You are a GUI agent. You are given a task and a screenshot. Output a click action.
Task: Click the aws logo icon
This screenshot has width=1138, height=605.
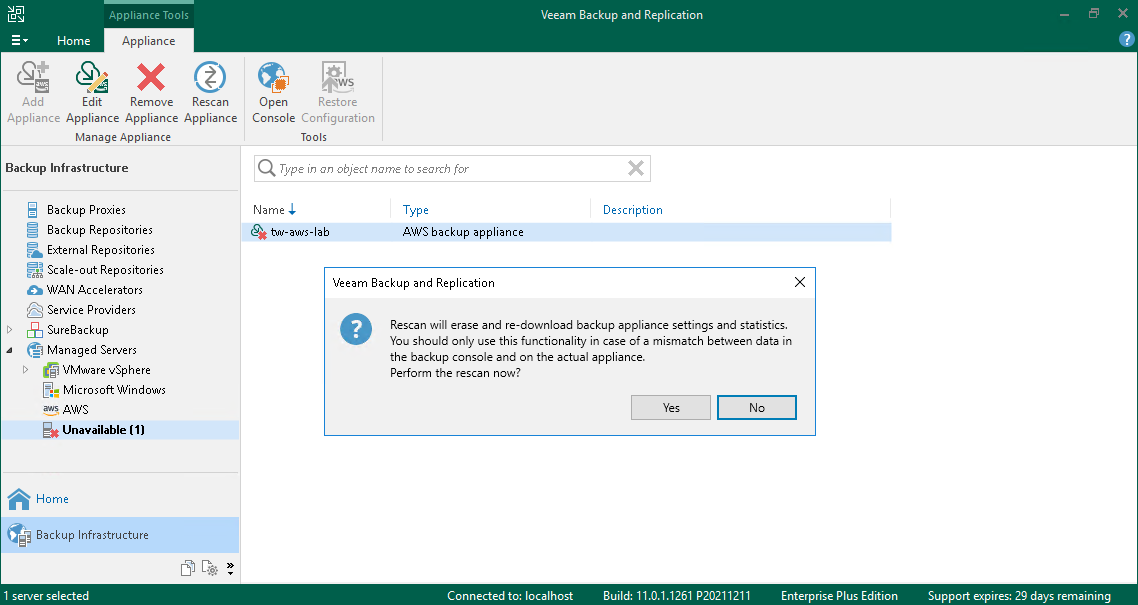(51, 410)
